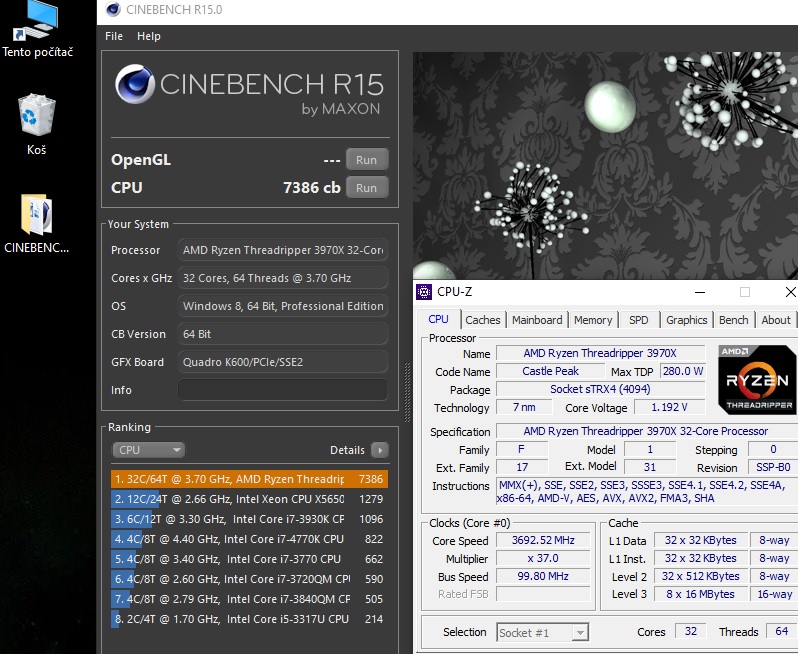Image resolution: width=798 pixels, height=654 pixels.
Task: Open the Koš recycle bin icon
Action: pyautogui.click(x=36, y=125)
